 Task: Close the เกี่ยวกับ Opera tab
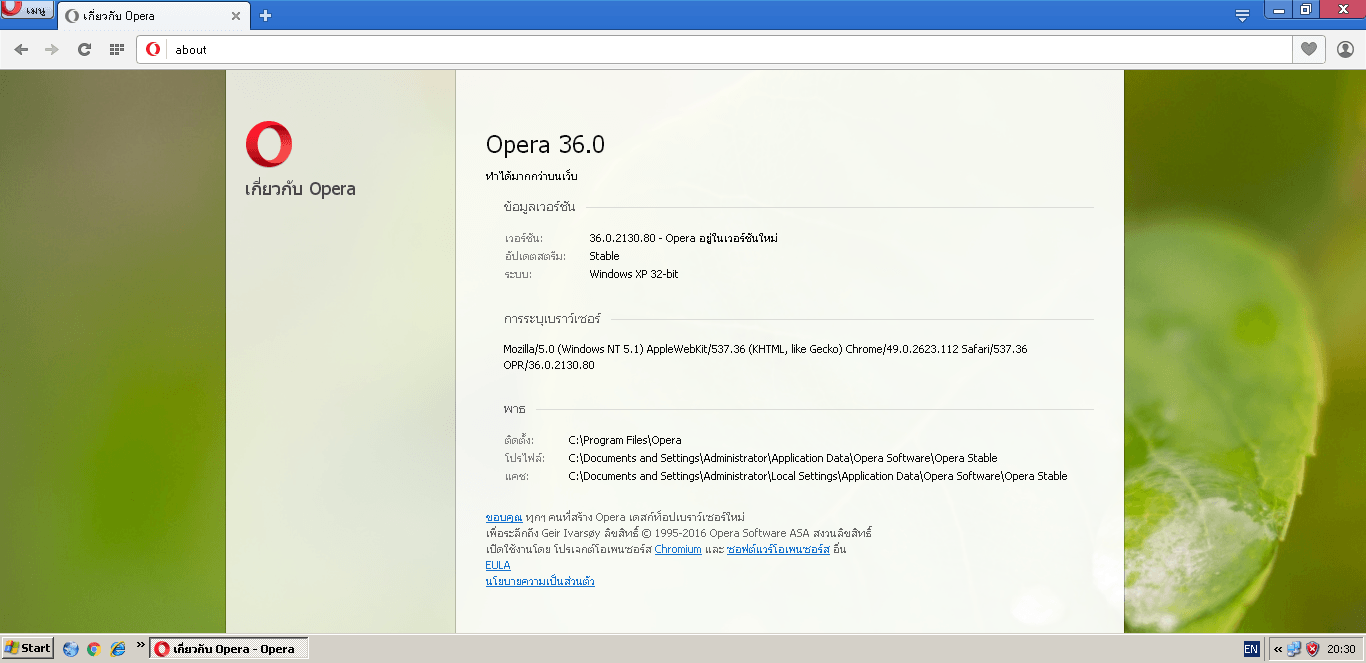pos(236,17)
